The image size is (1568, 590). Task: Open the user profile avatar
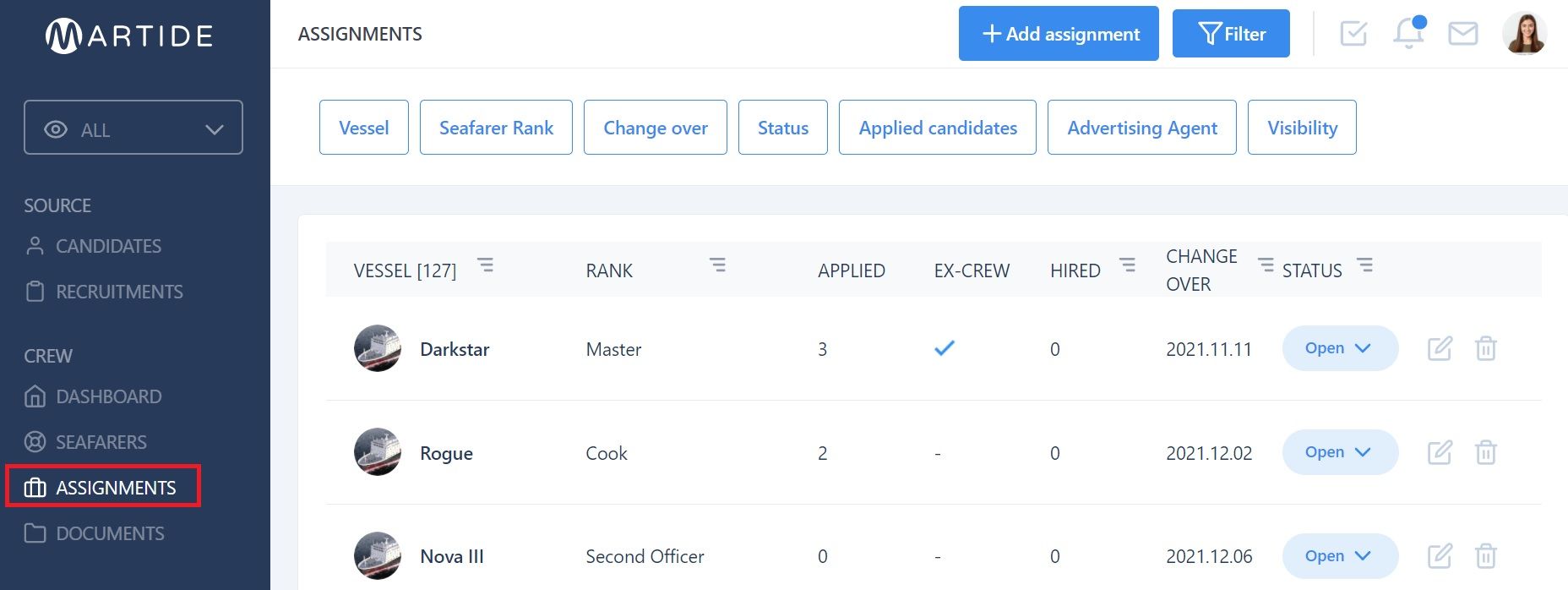(x=1525, y=34)
